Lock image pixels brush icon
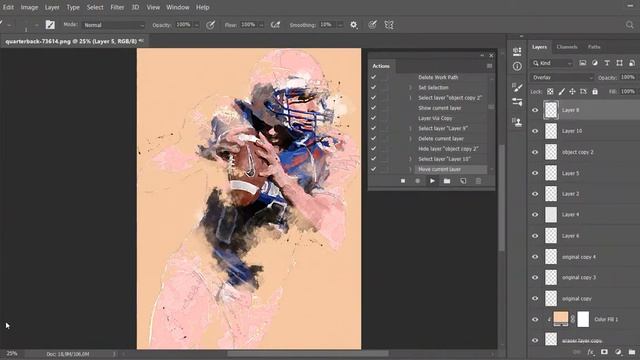Image resolution: width=640 pixels, height=360 pixels. point(562,92)
